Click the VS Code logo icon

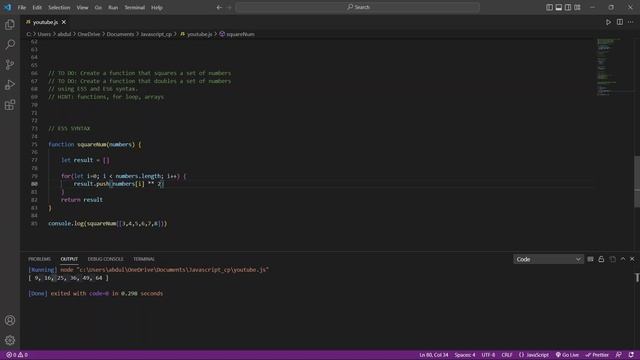8,7
